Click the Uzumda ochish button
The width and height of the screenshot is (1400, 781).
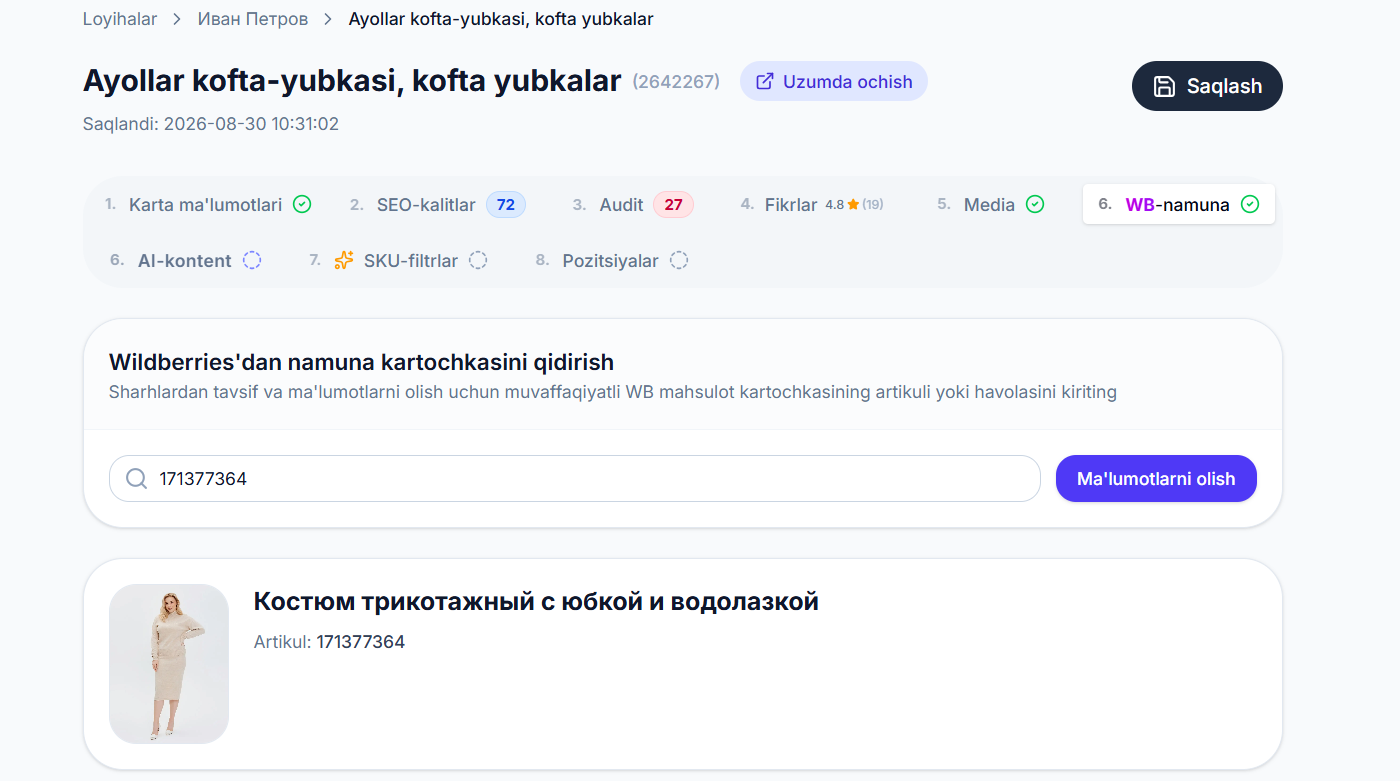pos(834,82)
